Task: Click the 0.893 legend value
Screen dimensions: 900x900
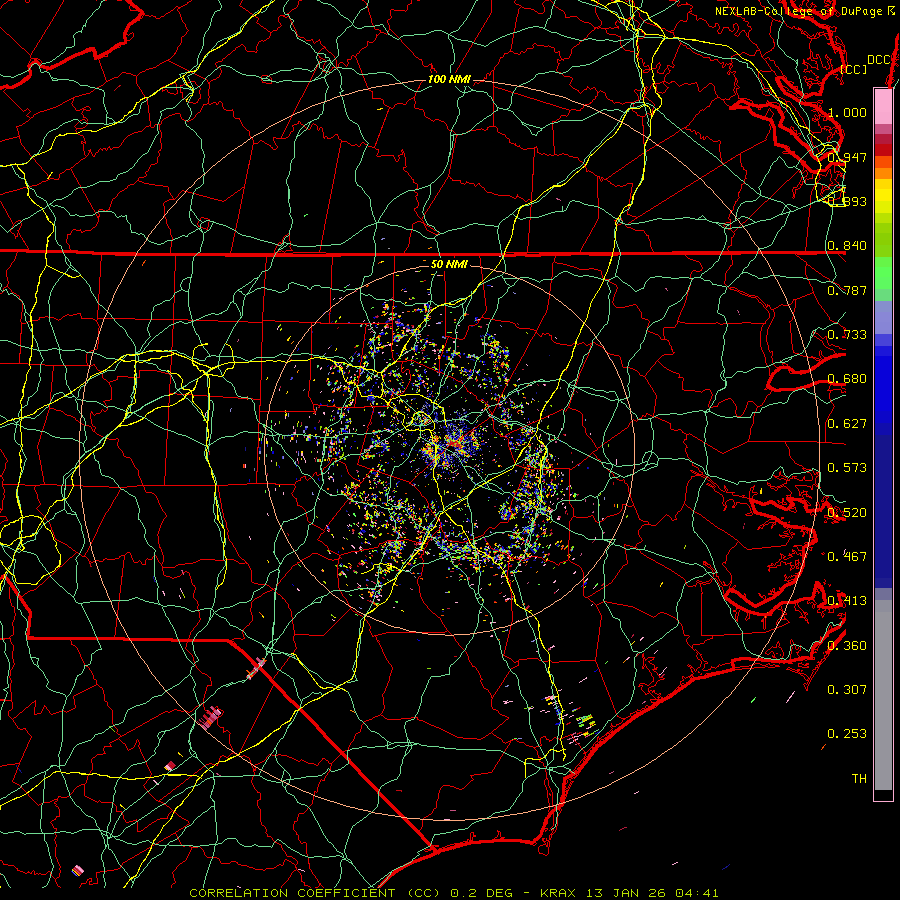Action: (x=847, y=201)
